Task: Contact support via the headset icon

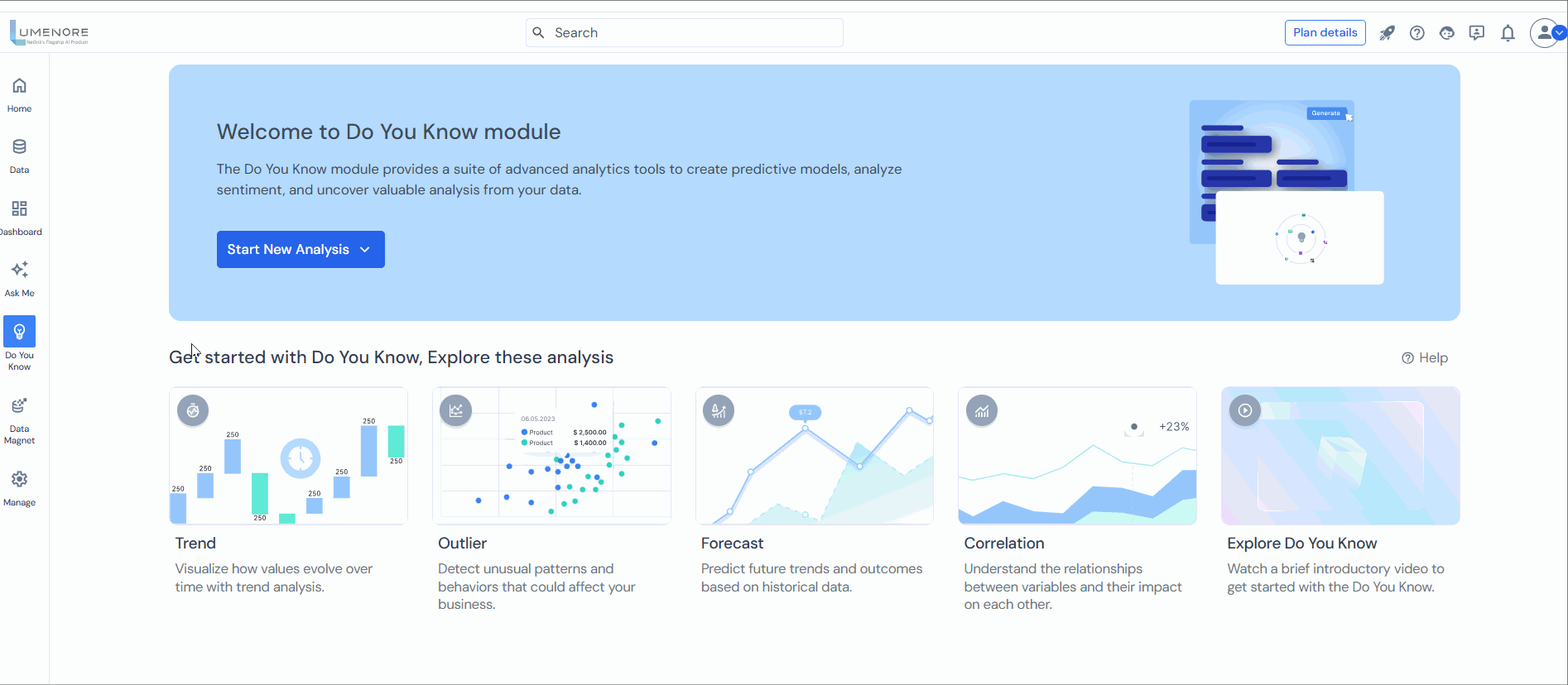Action: point(1447,32)
